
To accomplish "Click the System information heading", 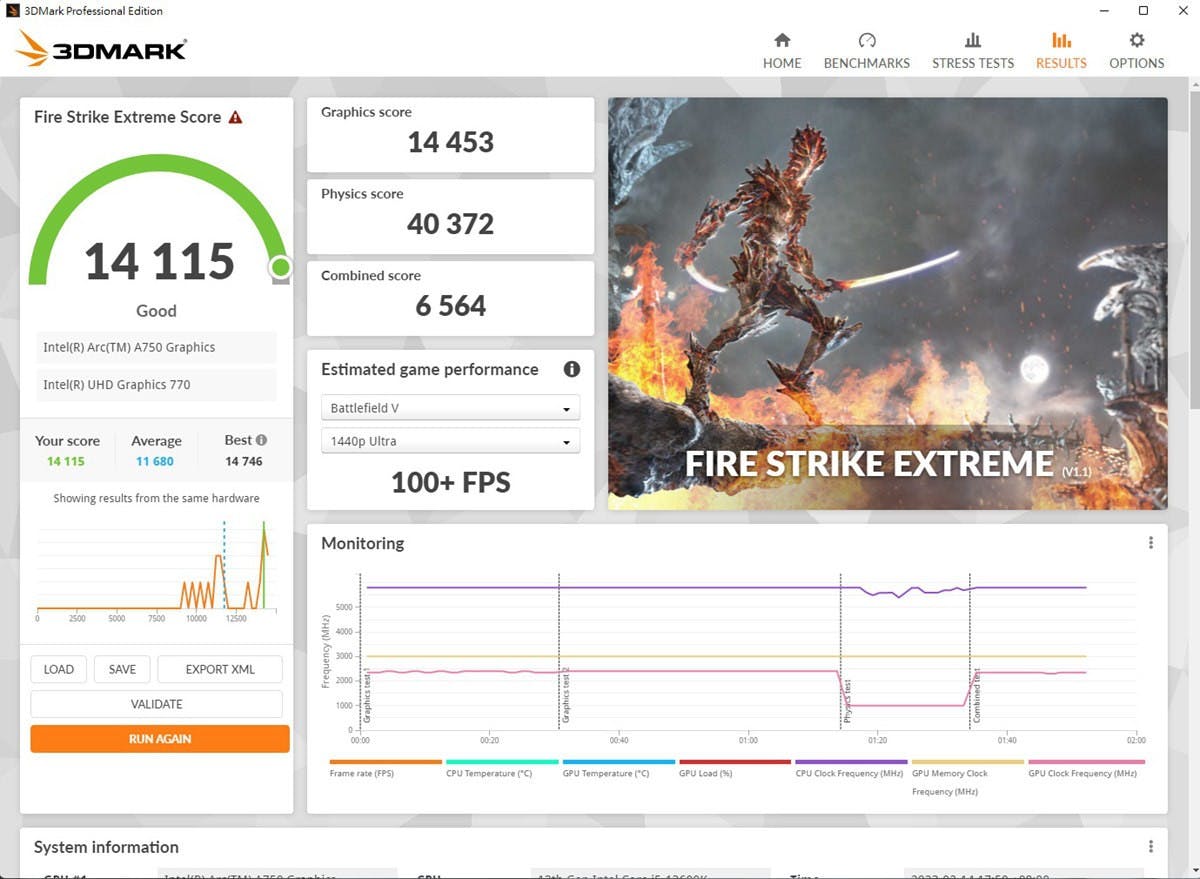I will [x=106, y=847].
